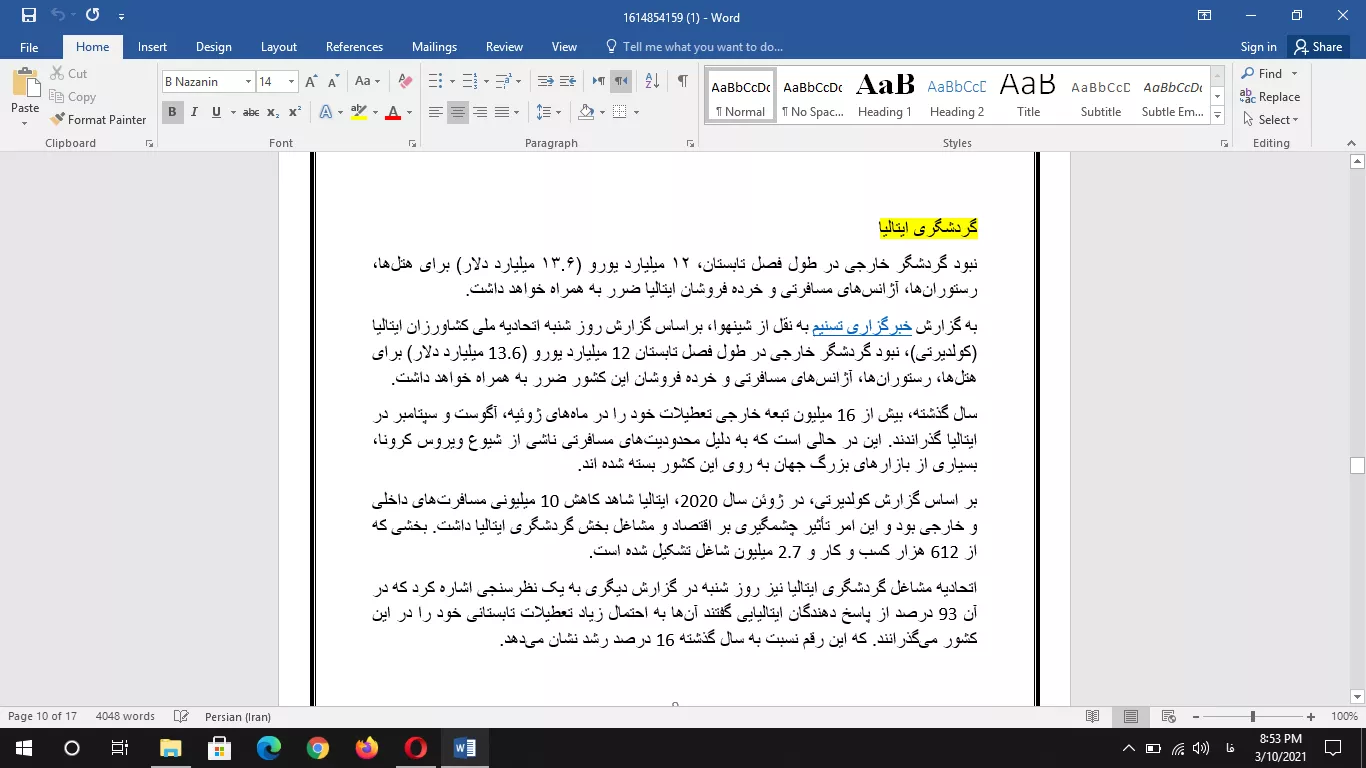Click the Repeat typing icon
Screen dimensions: 1366x768
coord(93,16)
